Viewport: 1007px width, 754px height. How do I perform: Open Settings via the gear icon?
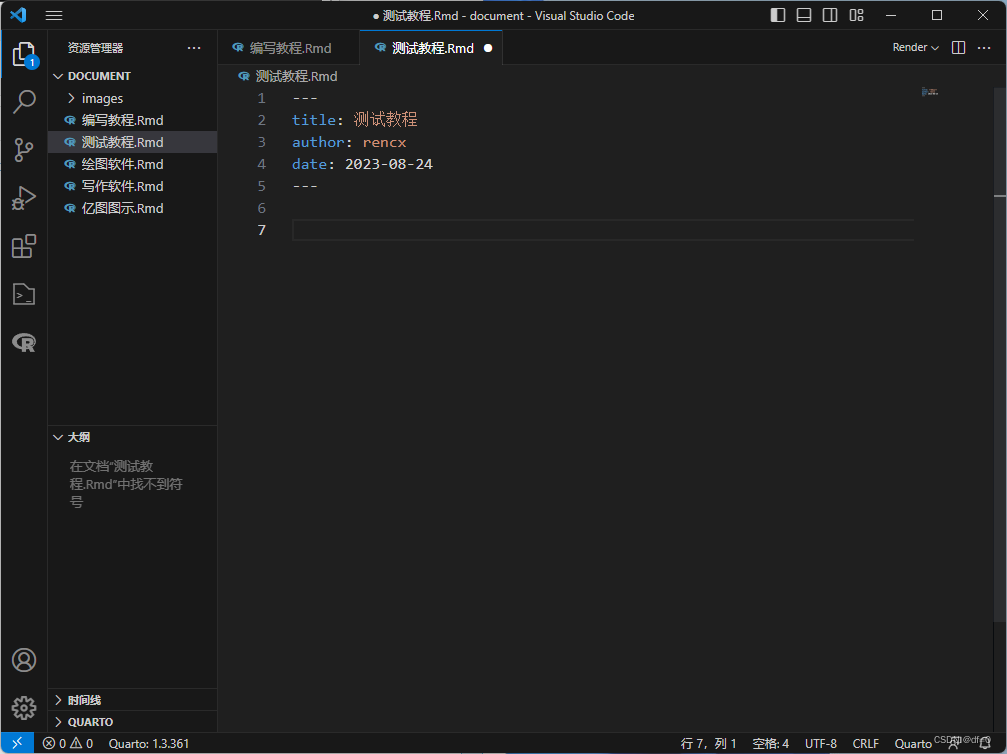[24, 707]
